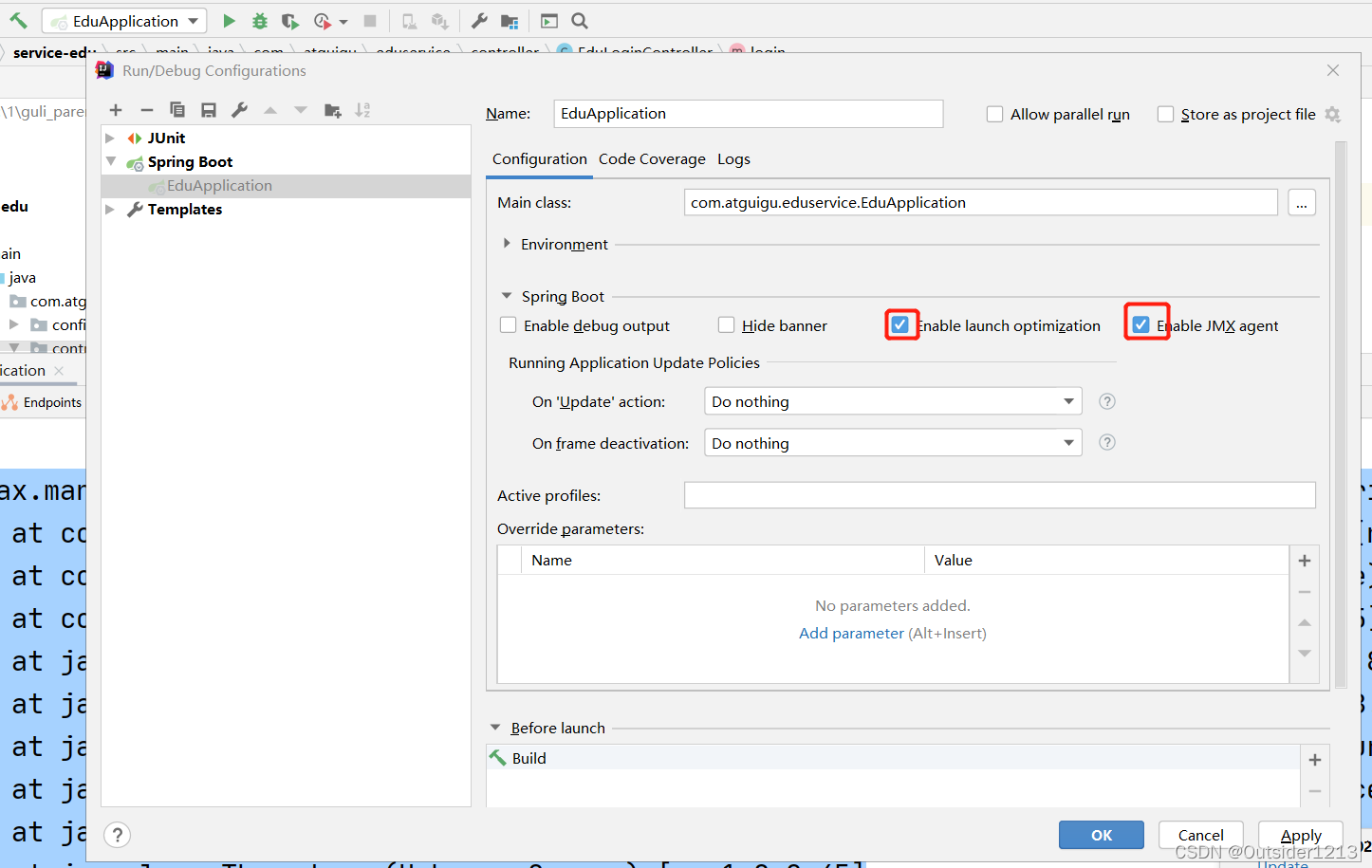The height and width of the screenshot is (868, 1372).
Task: Click the configuration panel vertical scrollbar
Action: [1341, 415]
